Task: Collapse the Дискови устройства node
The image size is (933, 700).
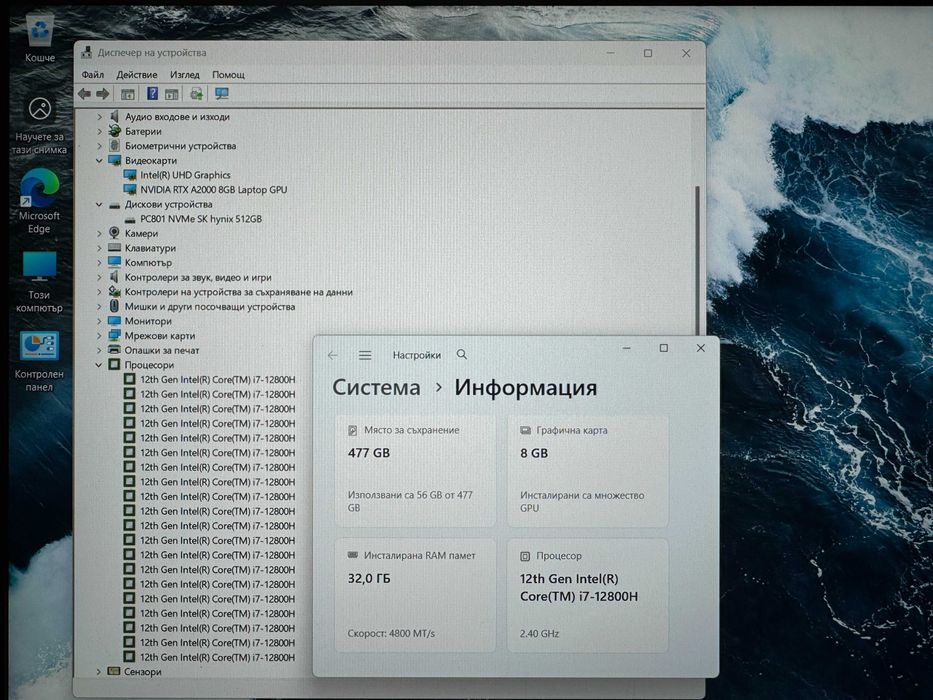Action: (x=99, y=204)
